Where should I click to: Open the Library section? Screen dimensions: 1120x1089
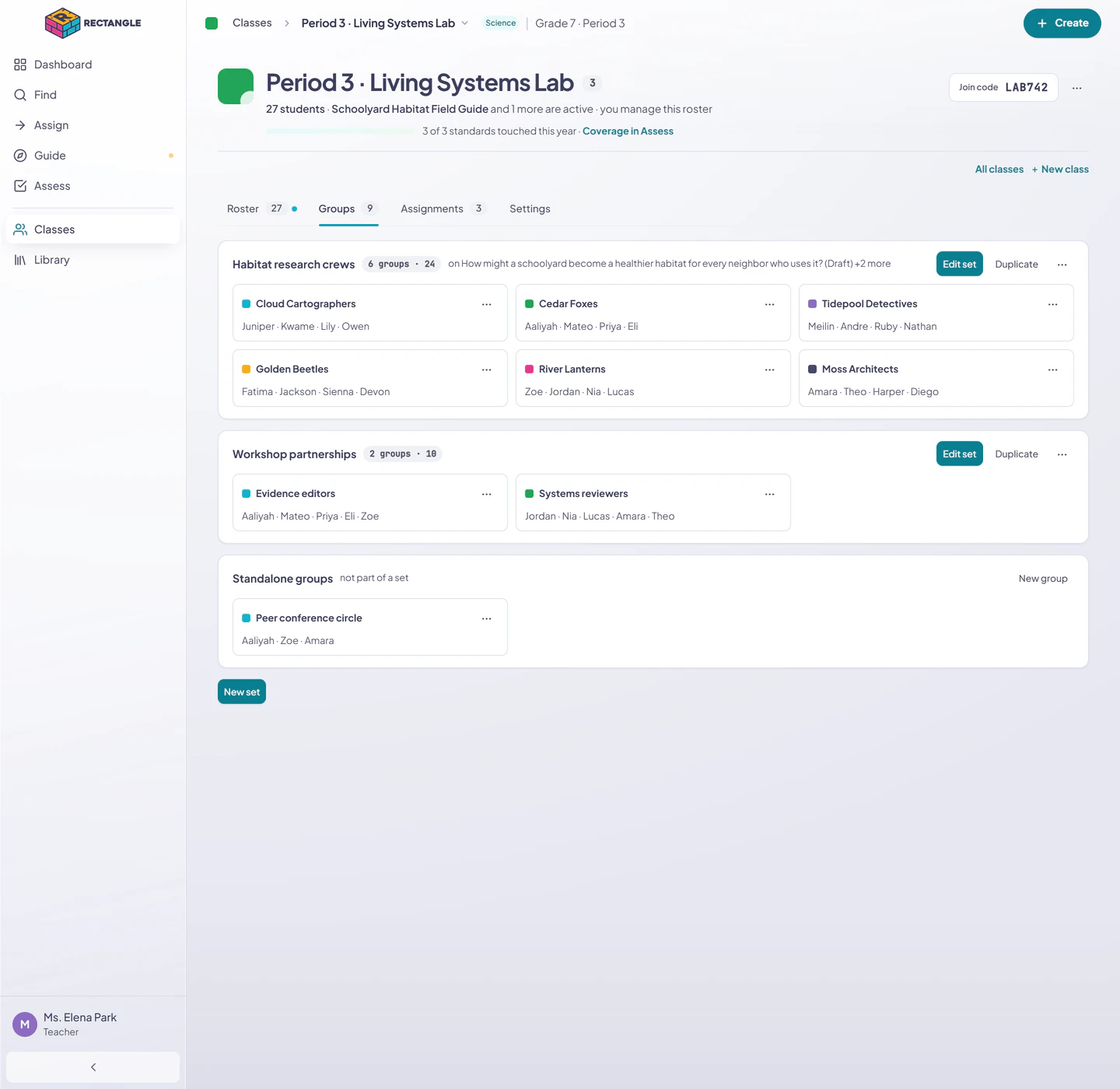click(x=93, y=260)
